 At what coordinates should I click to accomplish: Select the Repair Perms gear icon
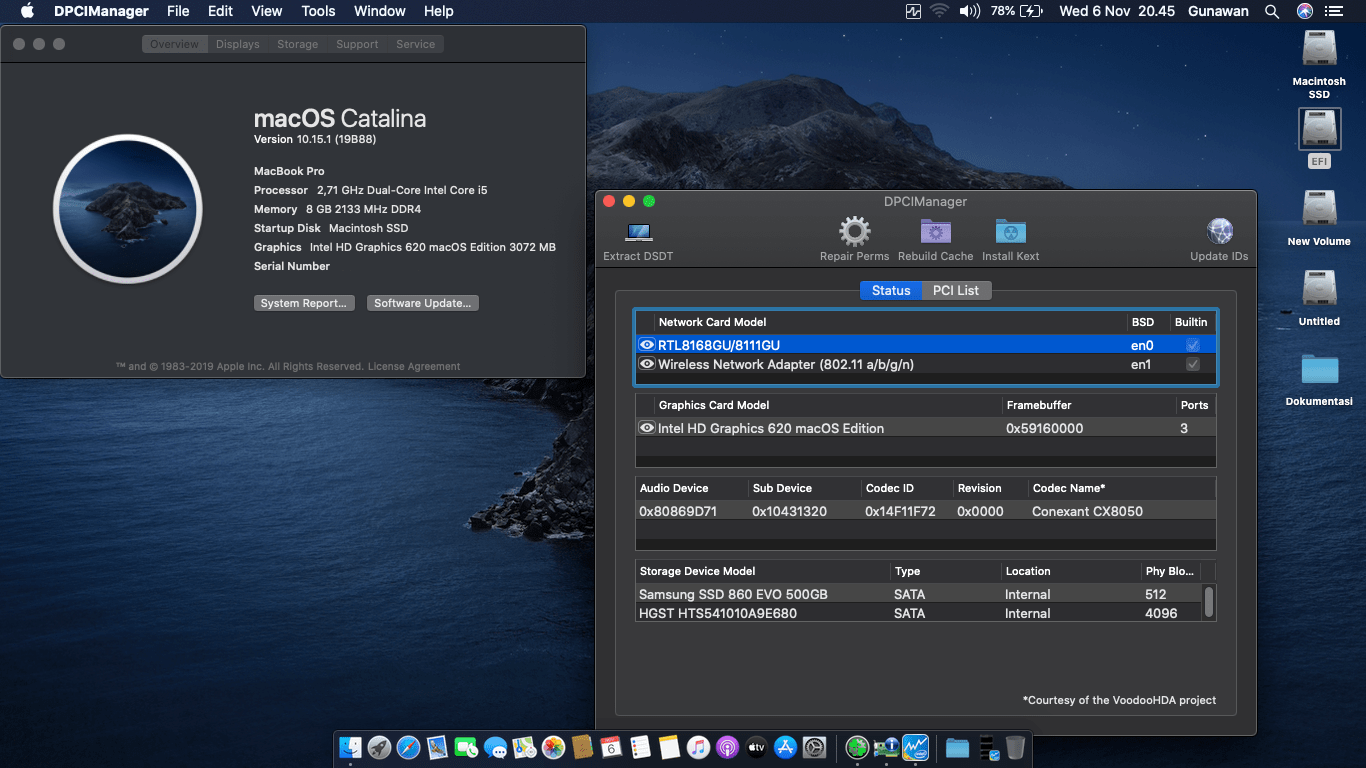tap(854, 231)
